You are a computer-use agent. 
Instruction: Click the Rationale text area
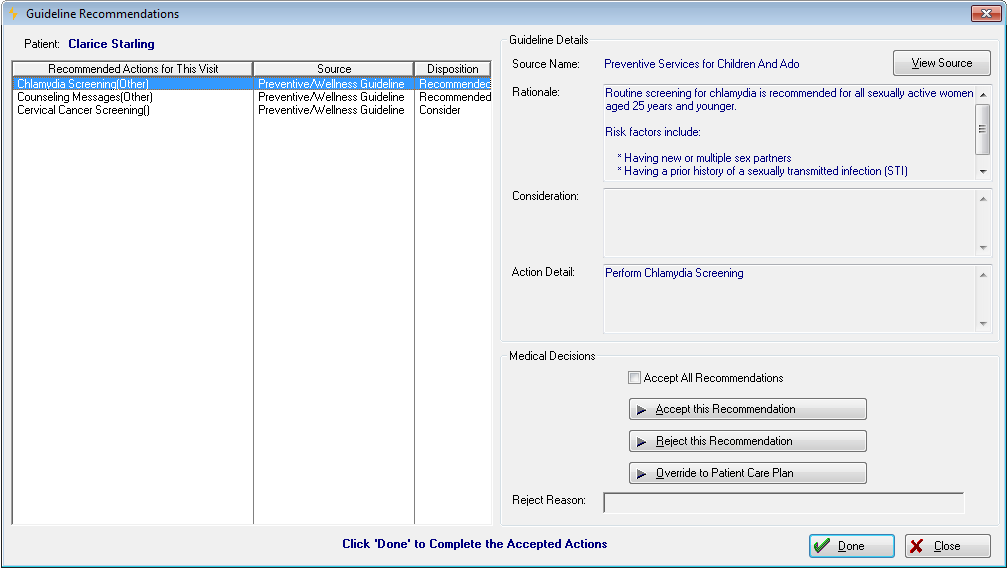point(789,132)
